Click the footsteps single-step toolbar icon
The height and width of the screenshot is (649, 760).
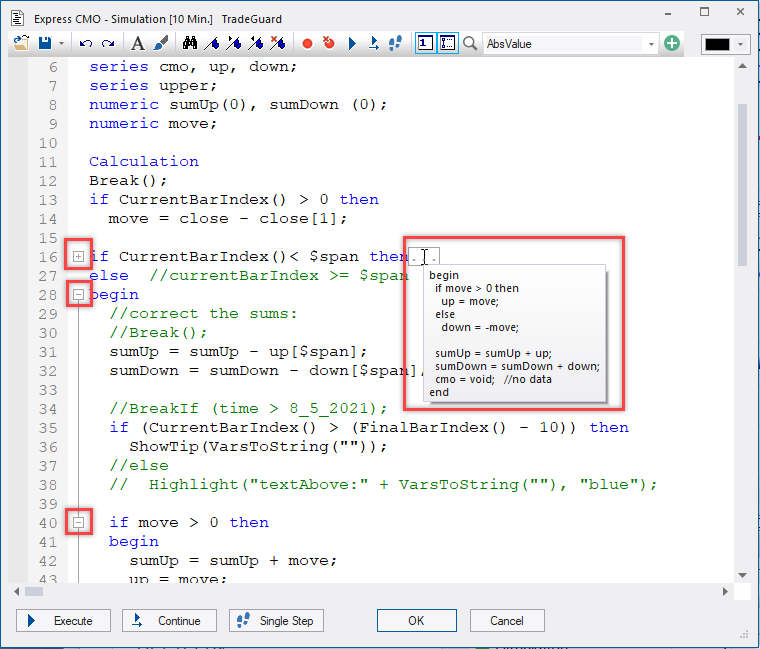395,44
